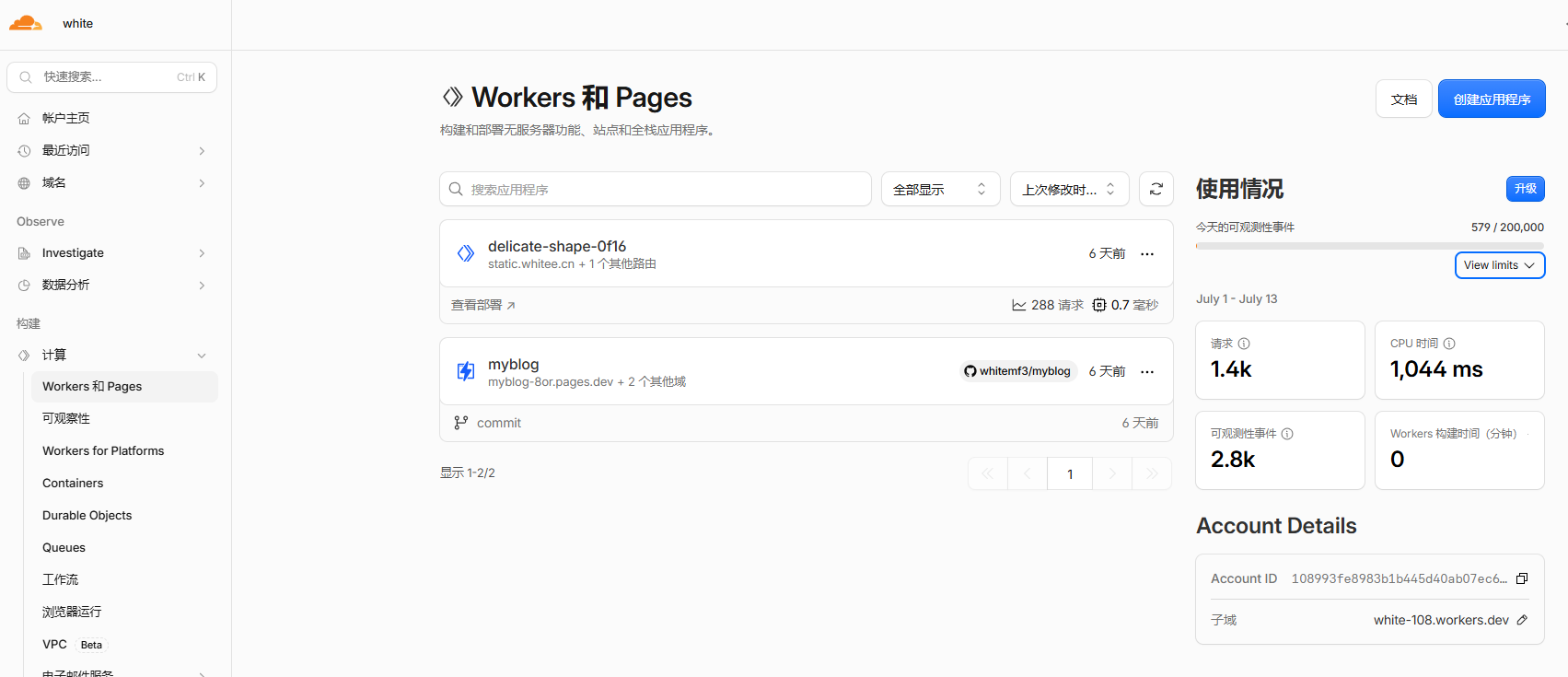Click the 1,044 ms CPU time value
This screenshot has height=677, width=1568.
pyautogui.click(x=1436, y=369)
